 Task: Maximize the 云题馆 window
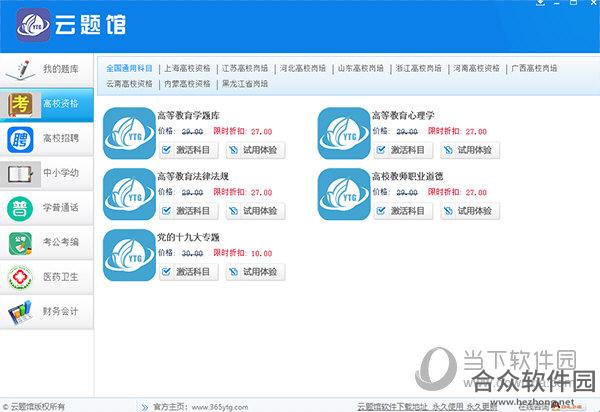[x=574, y=3]
